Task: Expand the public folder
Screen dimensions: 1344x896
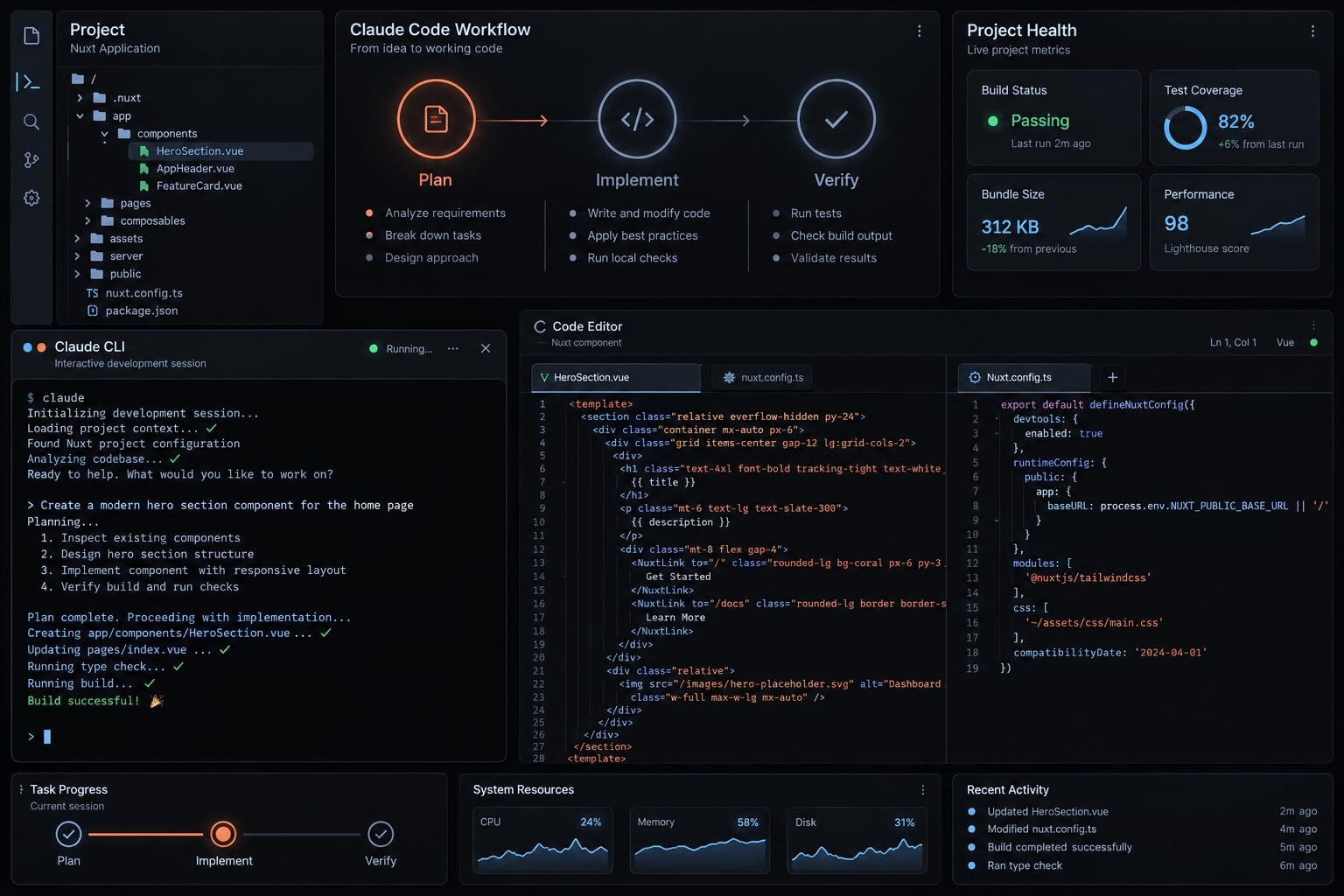Action: pos(77,273)
